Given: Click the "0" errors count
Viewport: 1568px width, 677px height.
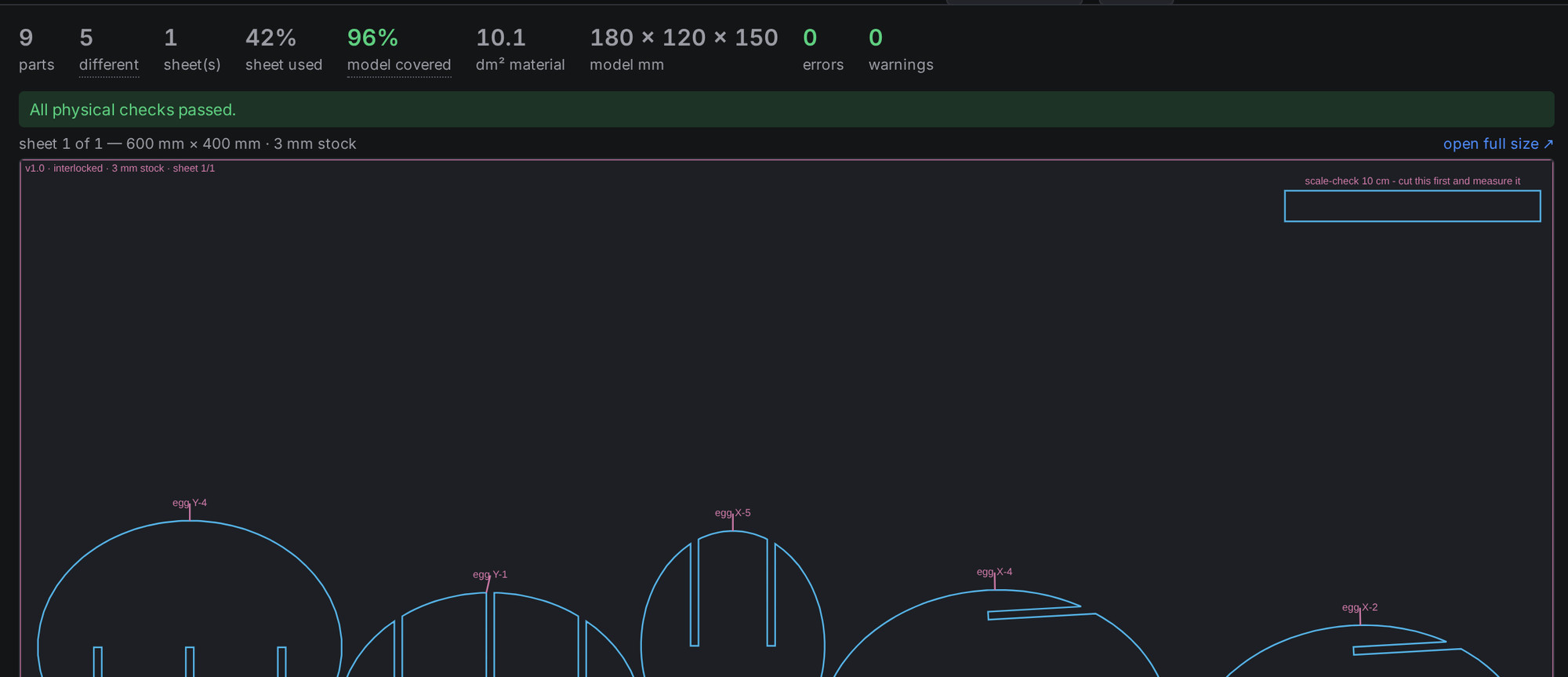Looking at the screenshot, I should 810,38.
